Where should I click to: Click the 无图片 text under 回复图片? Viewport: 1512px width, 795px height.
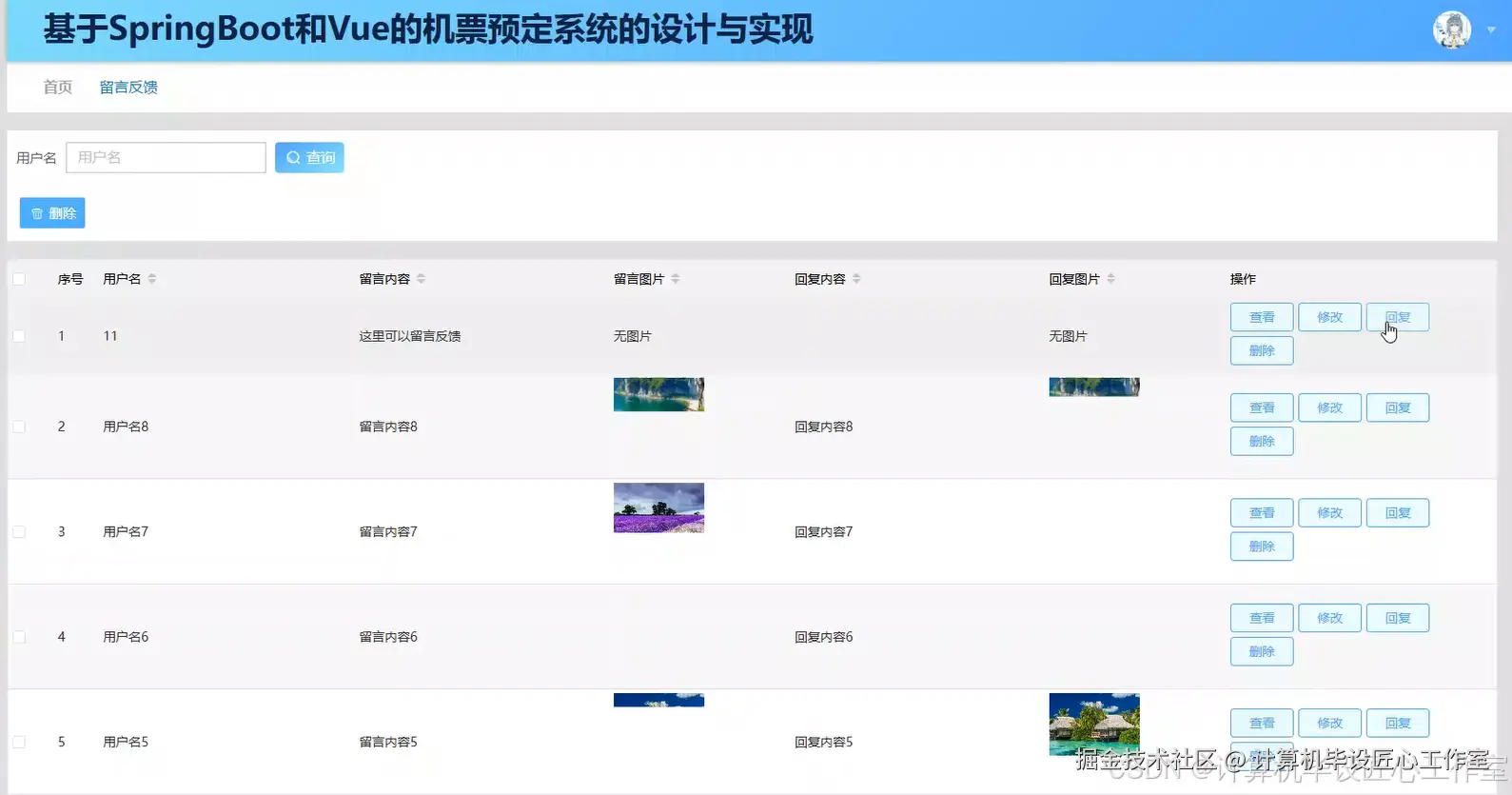1068,336
